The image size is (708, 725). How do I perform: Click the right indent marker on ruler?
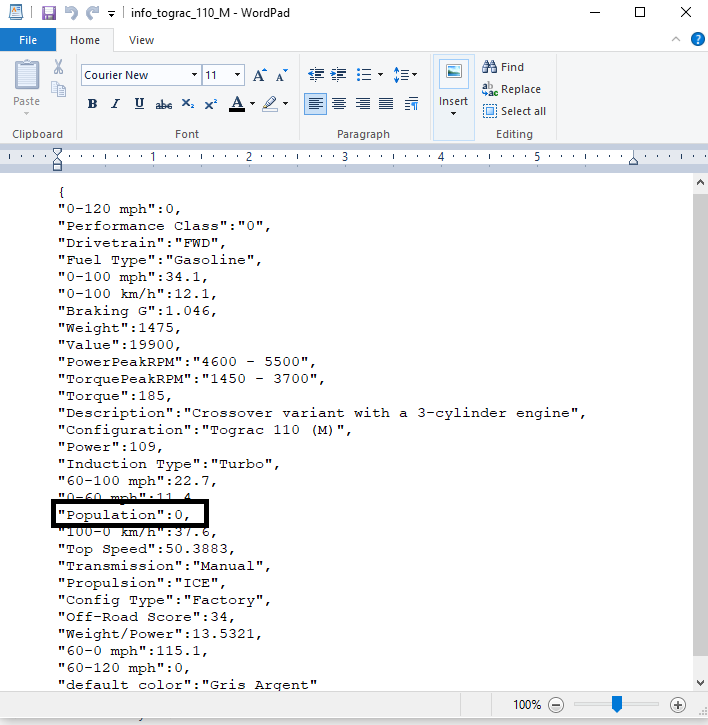(x=634, y=160)
